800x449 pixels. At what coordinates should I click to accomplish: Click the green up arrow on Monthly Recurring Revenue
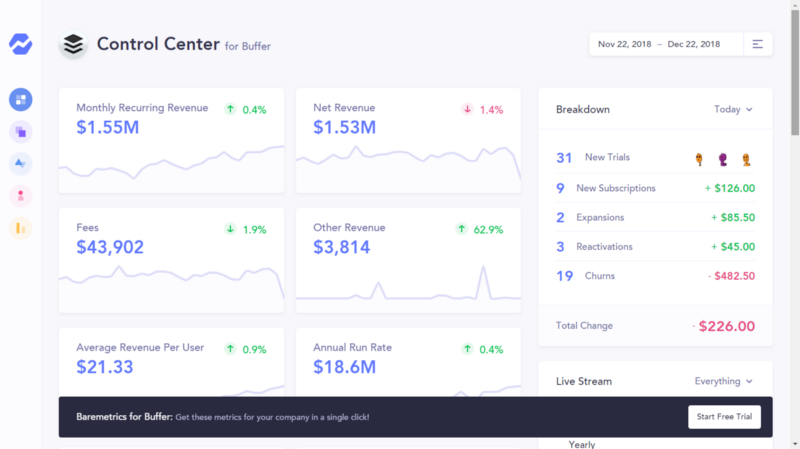(231, 109)
